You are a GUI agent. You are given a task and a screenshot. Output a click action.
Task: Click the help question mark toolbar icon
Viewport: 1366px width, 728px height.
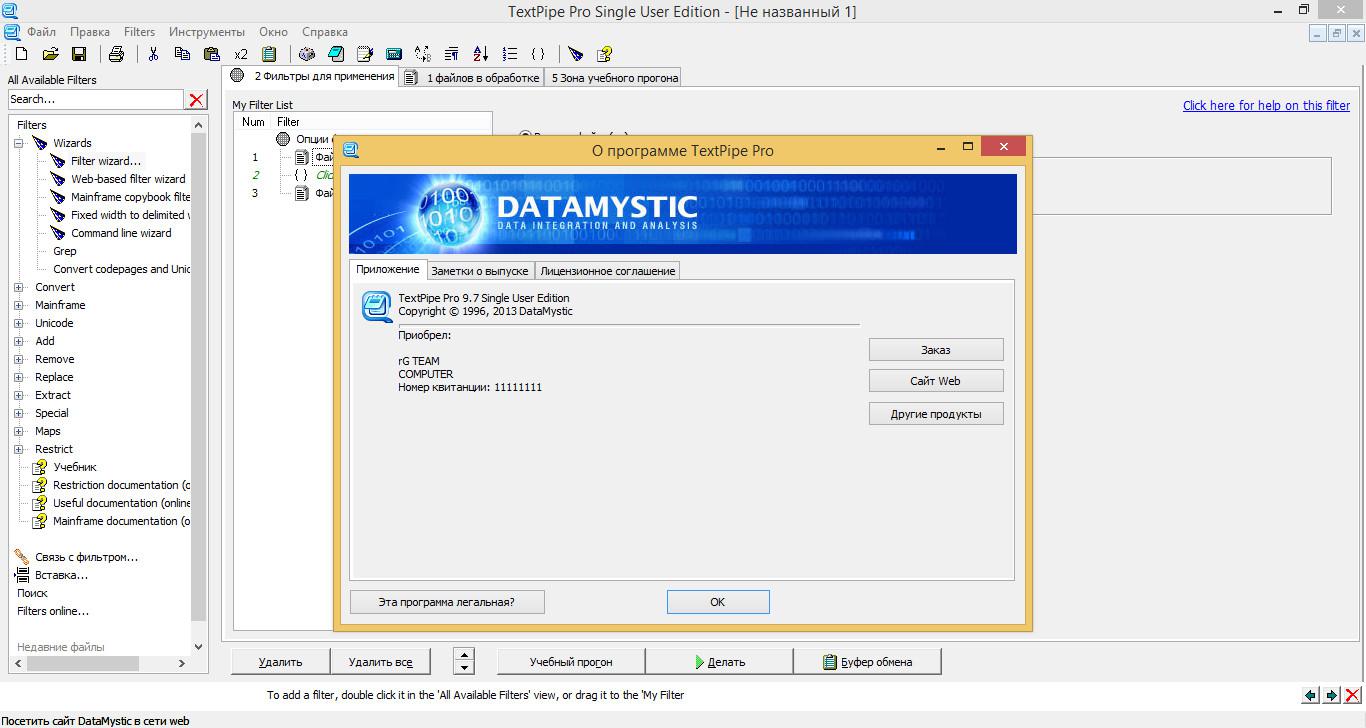(604, 54)
